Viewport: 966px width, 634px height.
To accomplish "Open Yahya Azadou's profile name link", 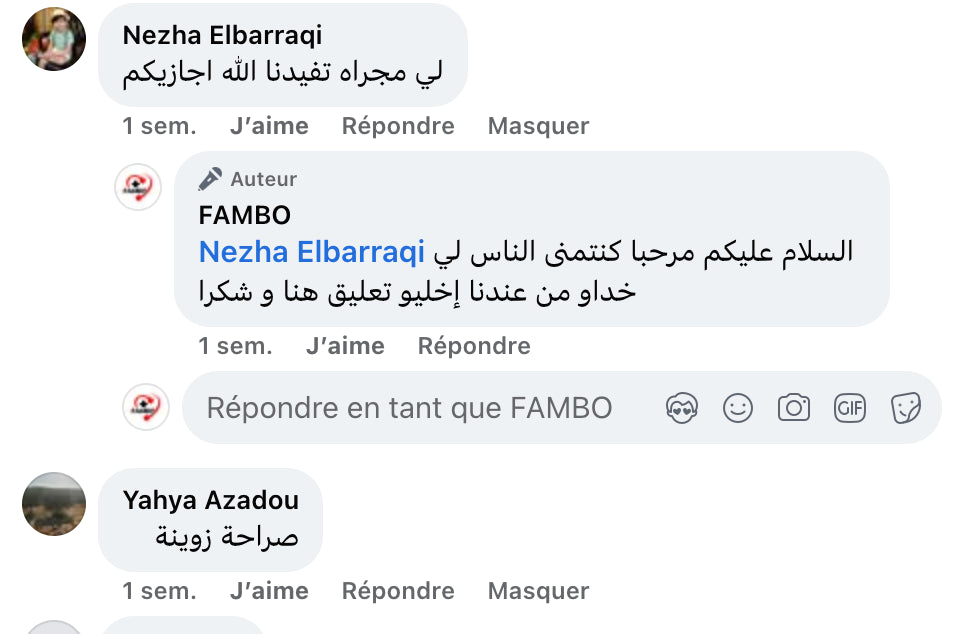I will point(211,500).
